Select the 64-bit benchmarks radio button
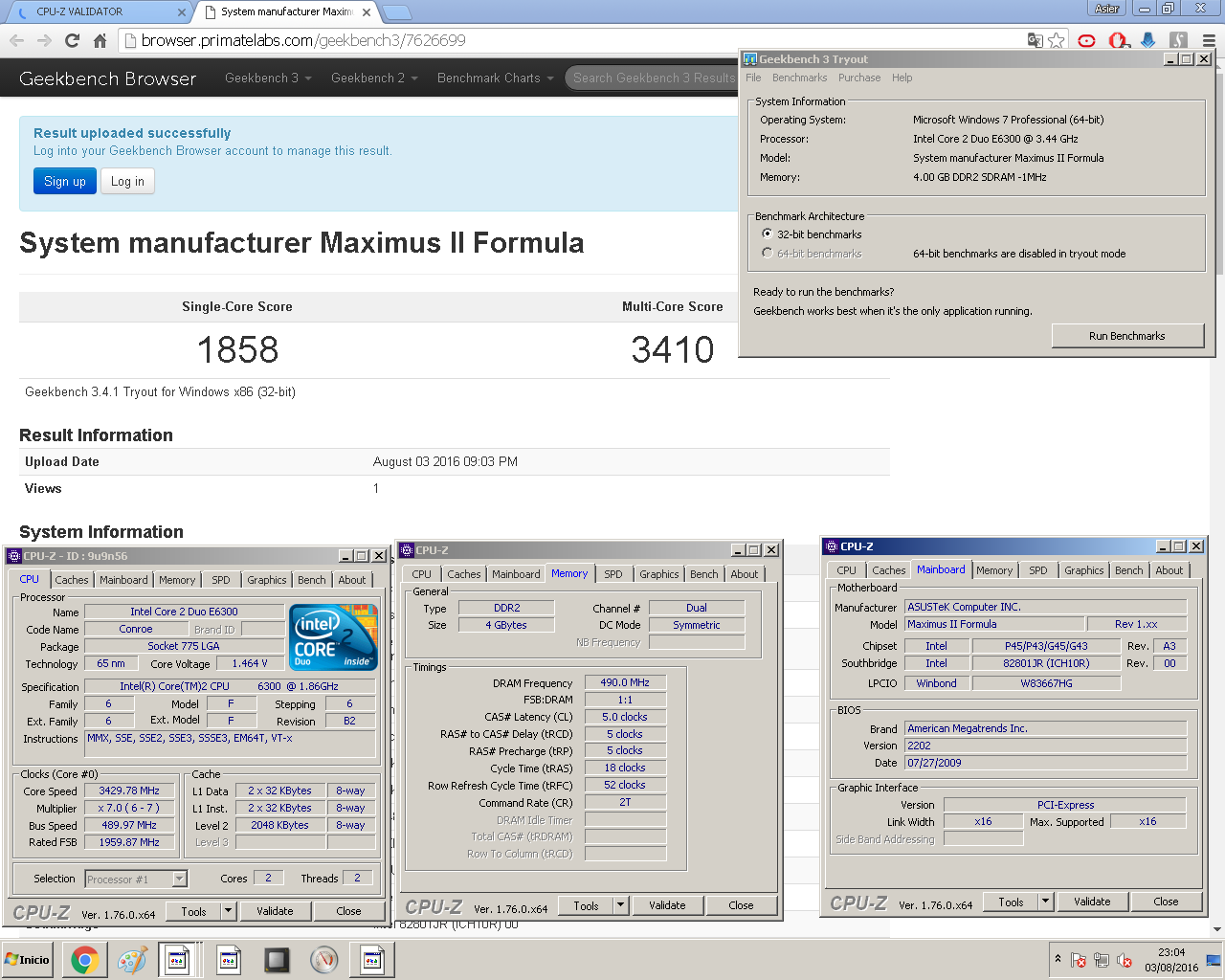This screenshot has height=980, width=1225. click(767, 253)
